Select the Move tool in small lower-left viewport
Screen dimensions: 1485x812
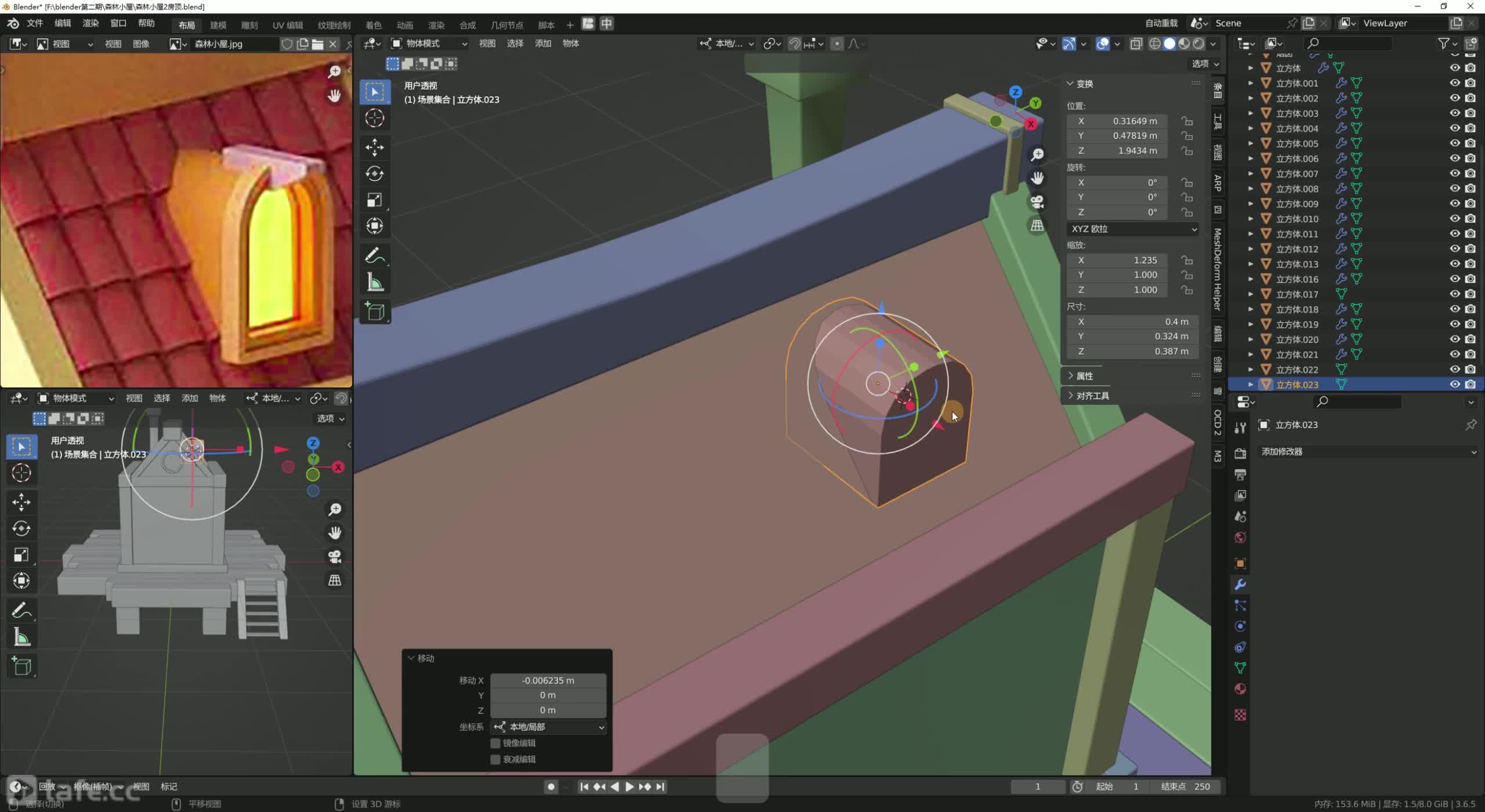coord(21,502)
